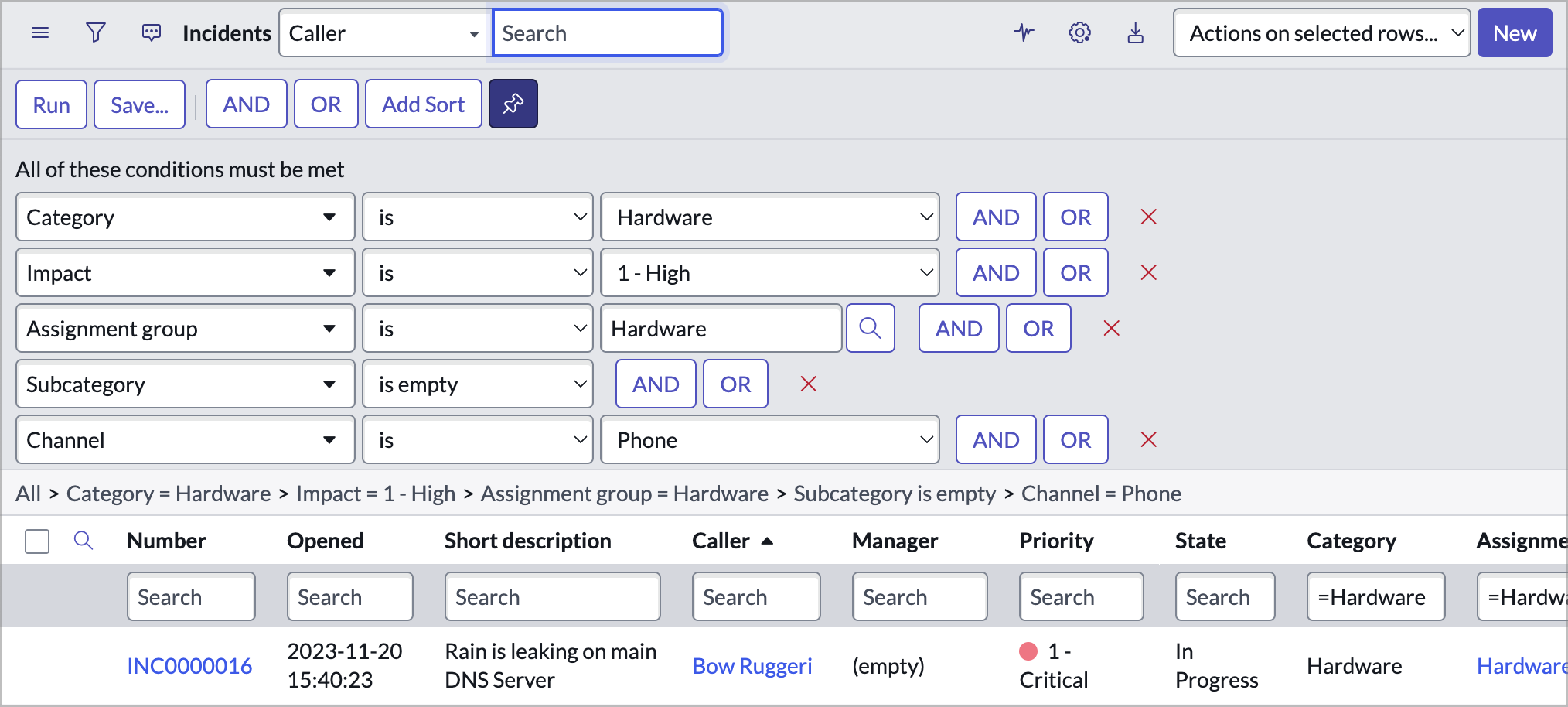The height and width of the screenshot is (707, 1568).
Task: Click the Run button to apply conditions
Action: (x=50, y=103)
